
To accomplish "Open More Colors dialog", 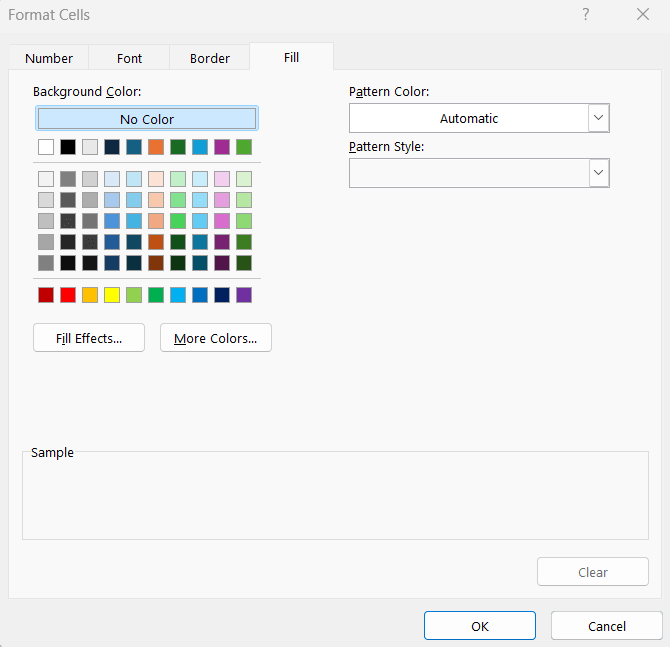I will coord(216,338).
